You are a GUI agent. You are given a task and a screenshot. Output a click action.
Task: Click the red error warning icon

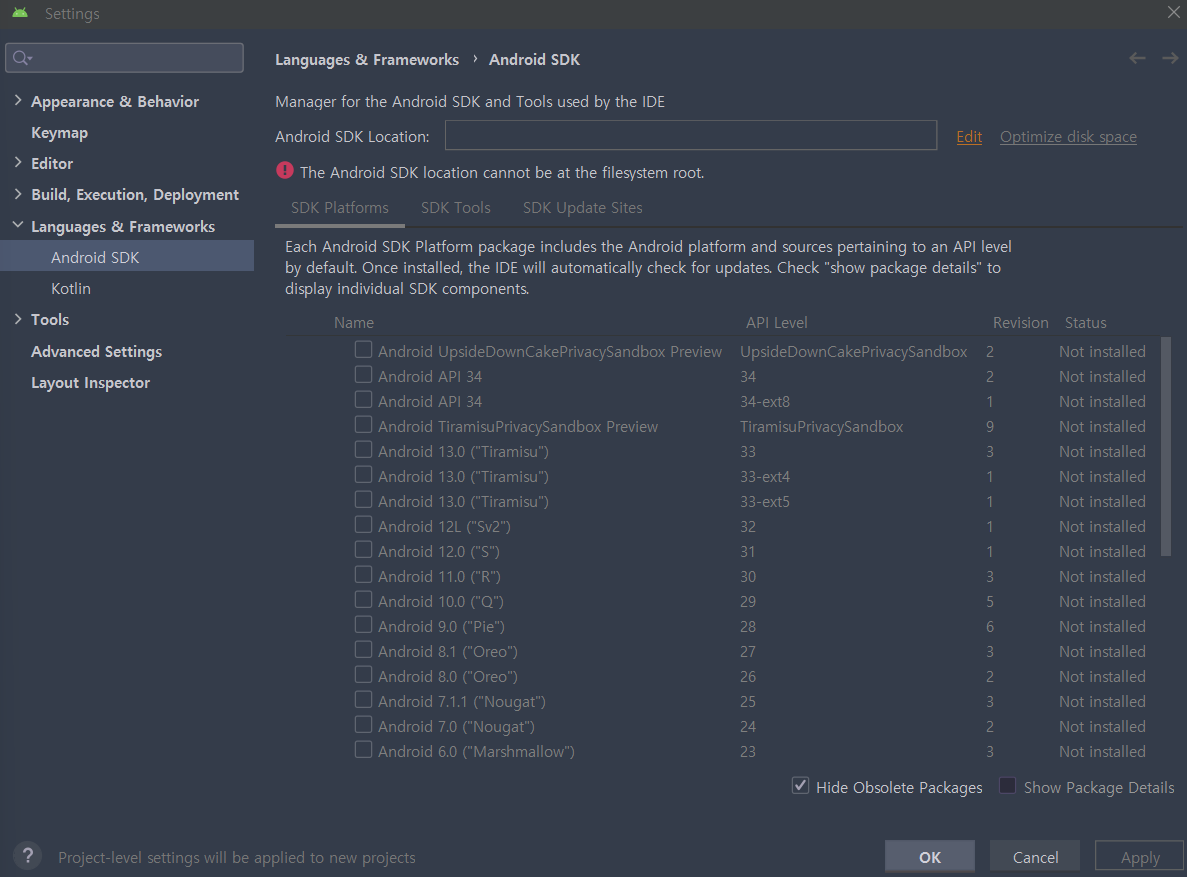click(285, 171)
